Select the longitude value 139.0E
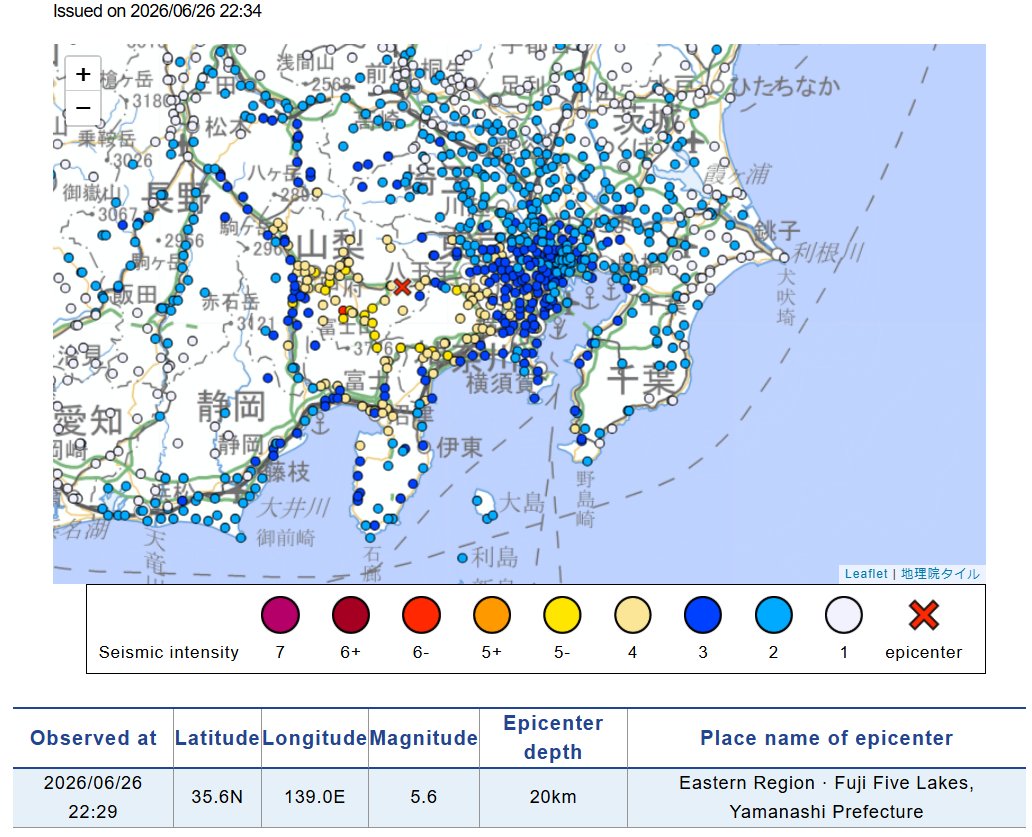 315,797
